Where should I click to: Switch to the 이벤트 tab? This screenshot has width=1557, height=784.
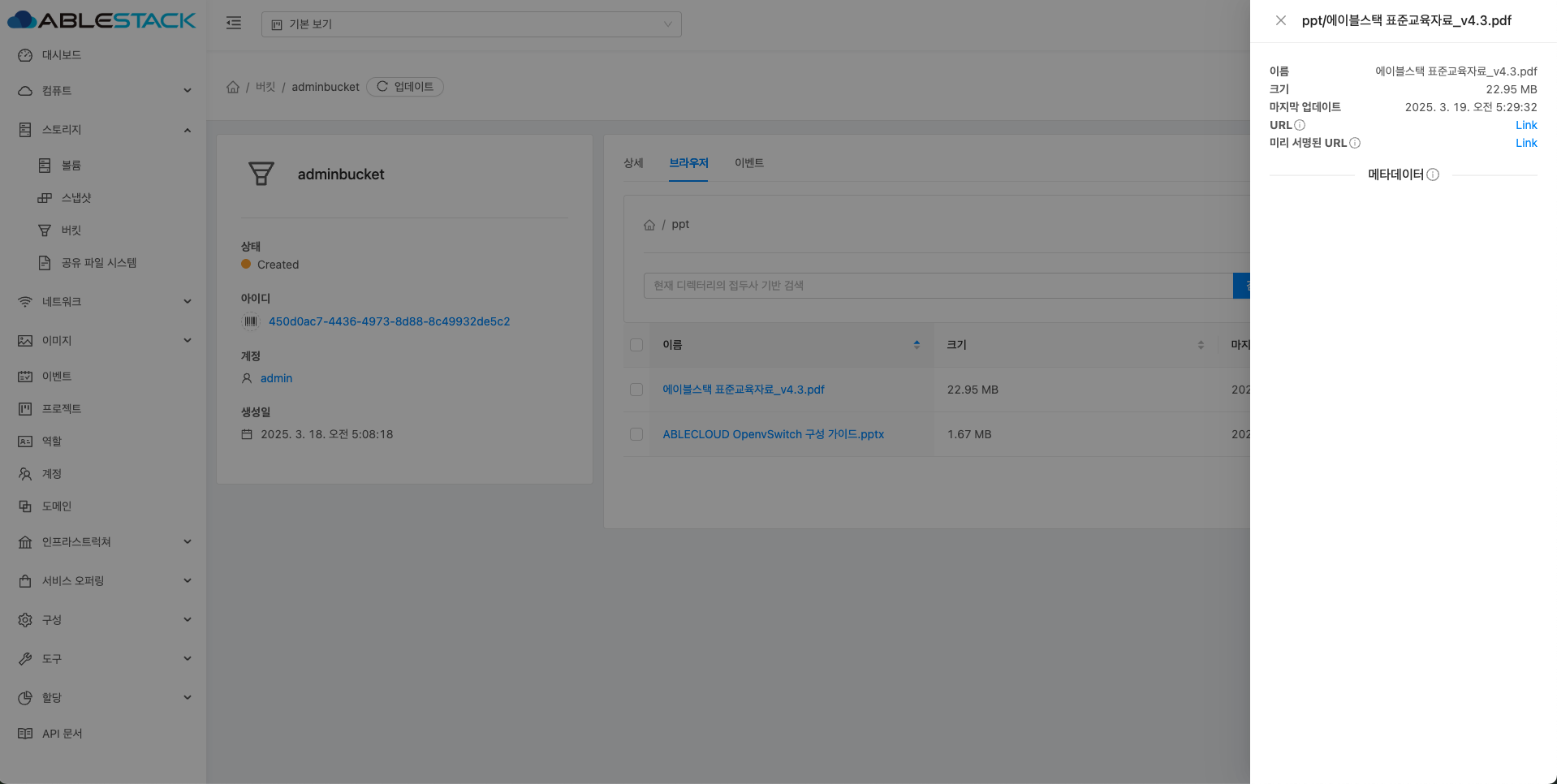[748, 163]
